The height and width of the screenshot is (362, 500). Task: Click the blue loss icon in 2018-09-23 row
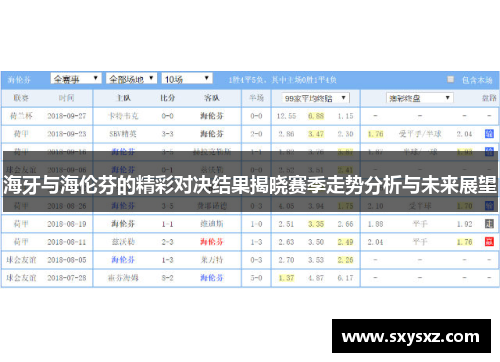click(x=489, y=134)
